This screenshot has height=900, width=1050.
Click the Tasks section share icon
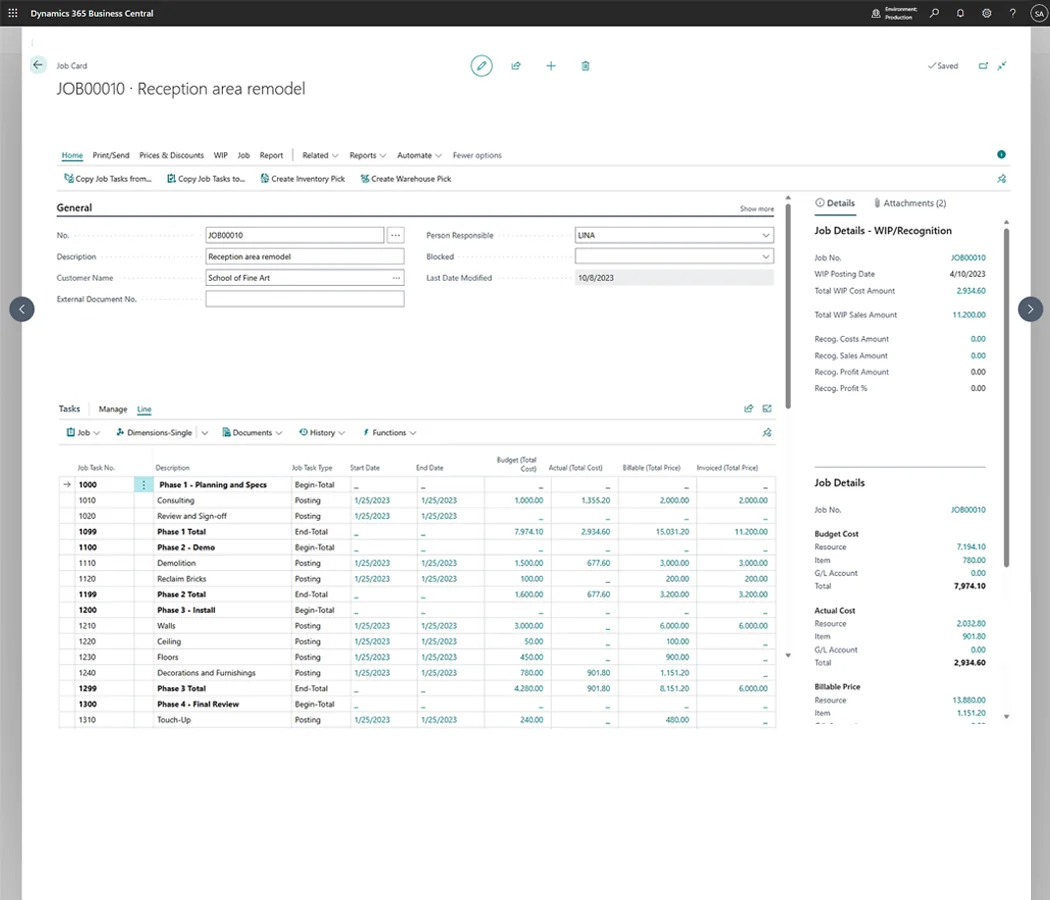point(749,408)
